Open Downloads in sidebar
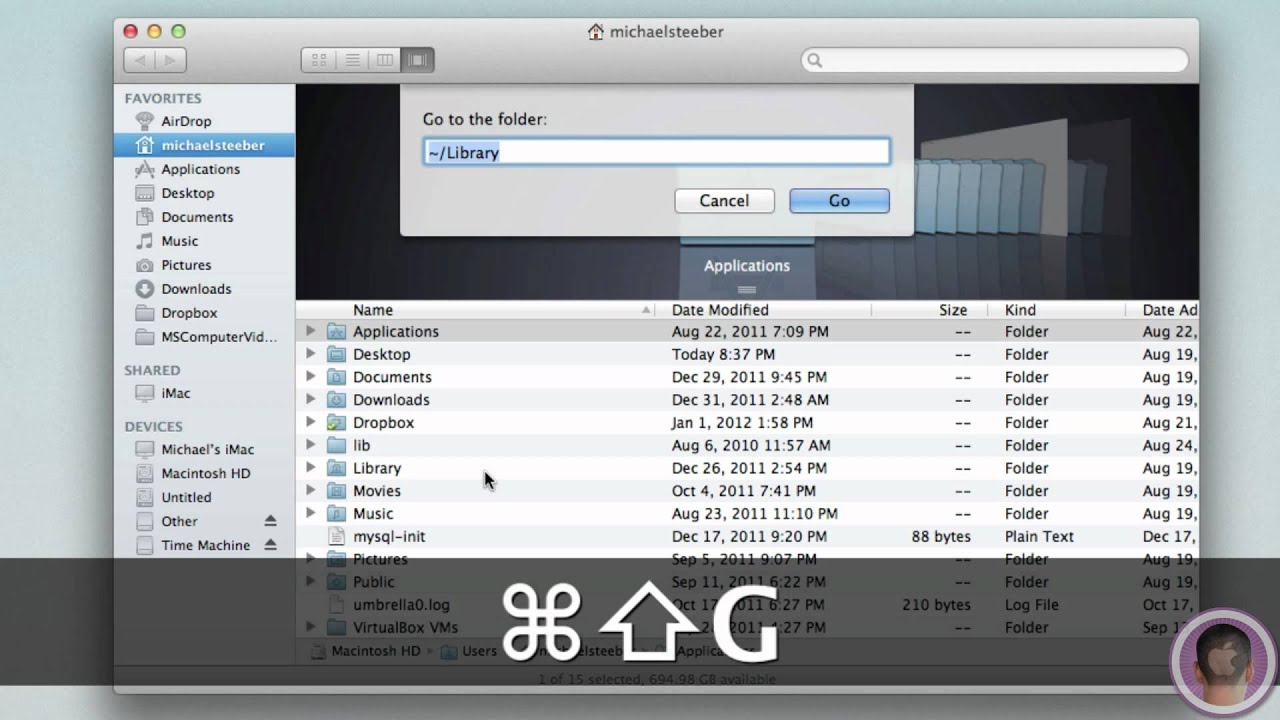The image size is (1280, 720). pos(196,289)
